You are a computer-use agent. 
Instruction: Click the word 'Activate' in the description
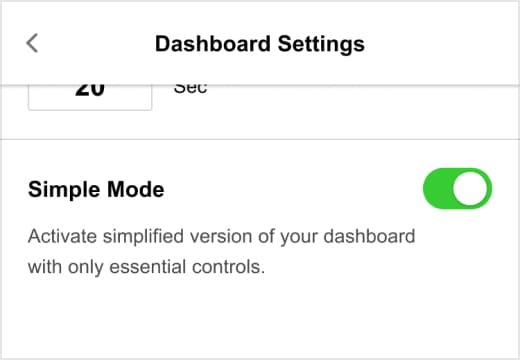click(x=62, y=236)
